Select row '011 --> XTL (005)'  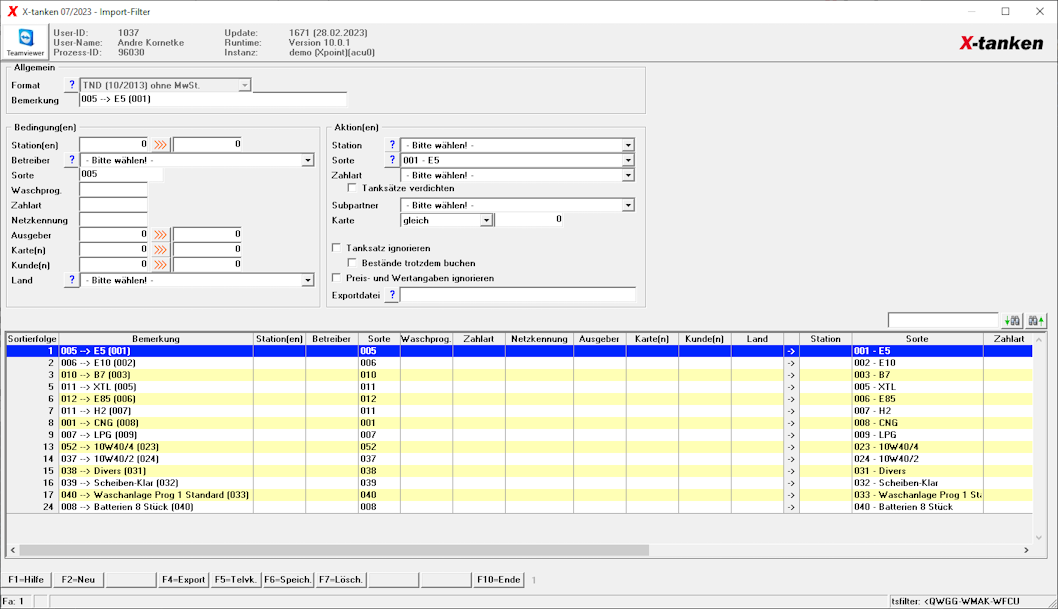pyautogui.click(x=520, y=387)
